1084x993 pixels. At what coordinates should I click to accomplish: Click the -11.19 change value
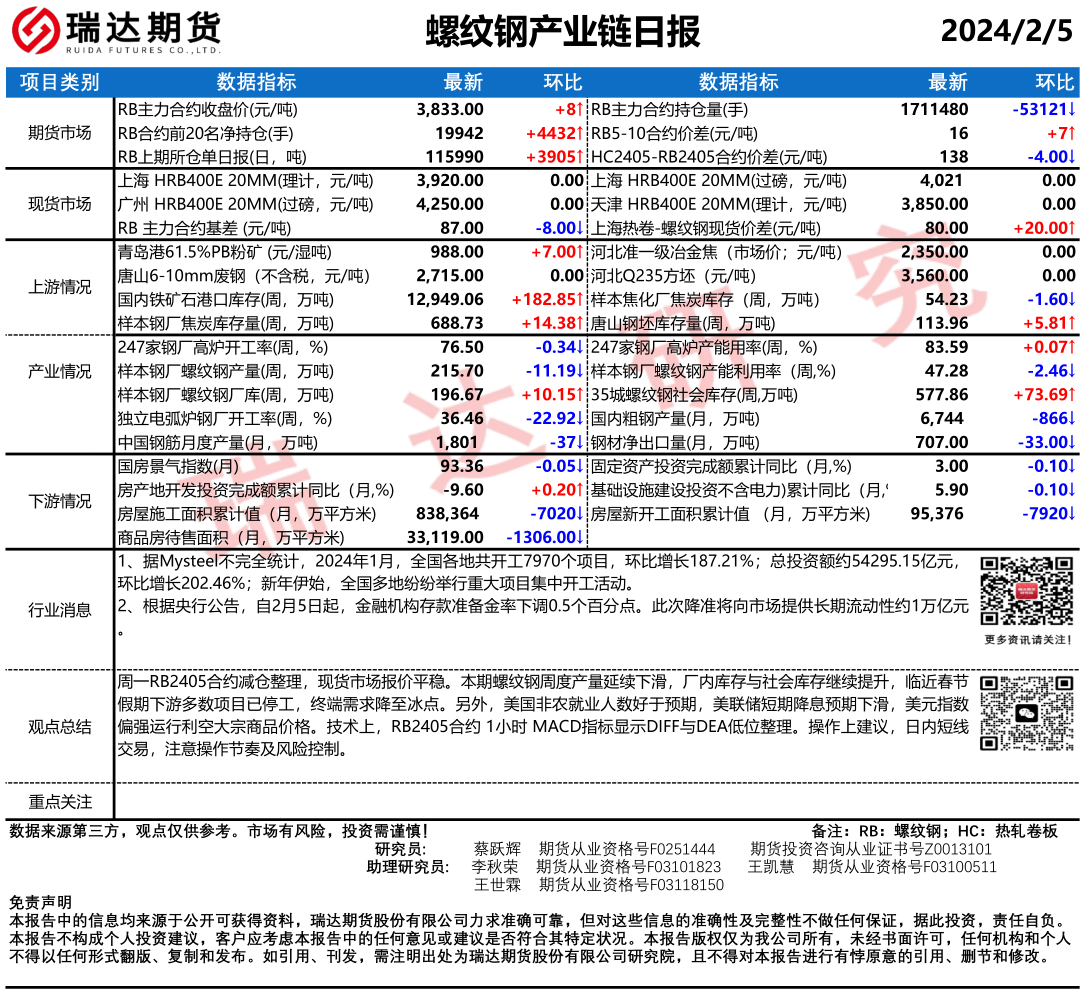pyautogui.click(x=555, y=371)
